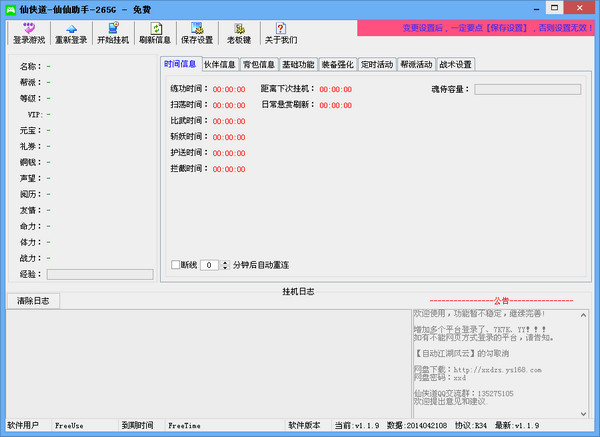Viewport: 600px width, 437px height.
Task: Click the reconnect minutes spinner arrows
Action: tap(223, 265)
